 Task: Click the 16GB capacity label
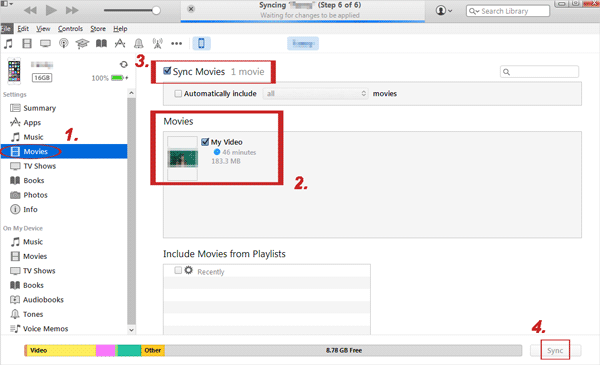pos(42,78)
